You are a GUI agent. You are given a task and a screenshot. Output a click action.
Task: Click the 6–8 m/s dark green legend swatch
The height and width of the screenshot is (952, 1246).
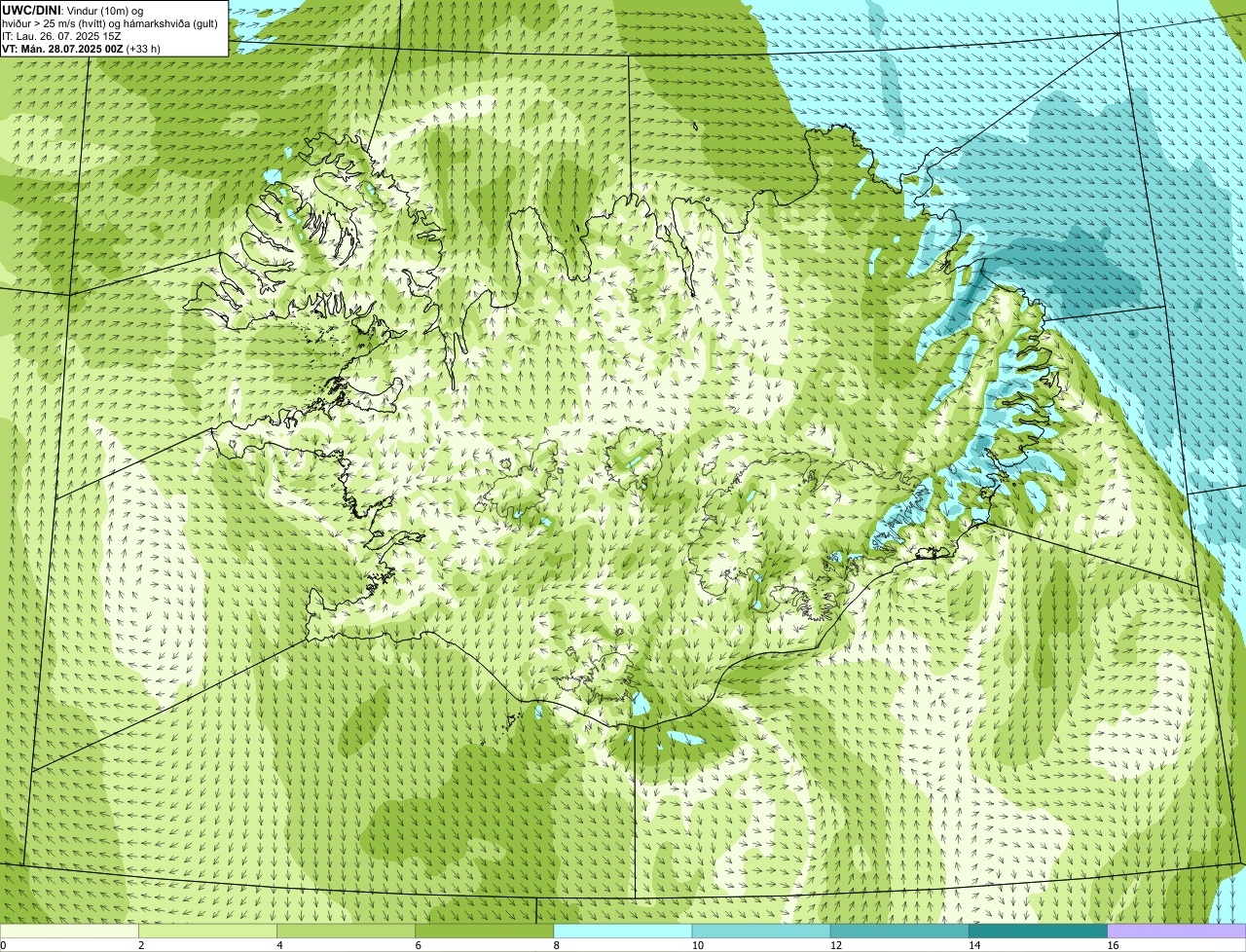[x=484, y=932]
